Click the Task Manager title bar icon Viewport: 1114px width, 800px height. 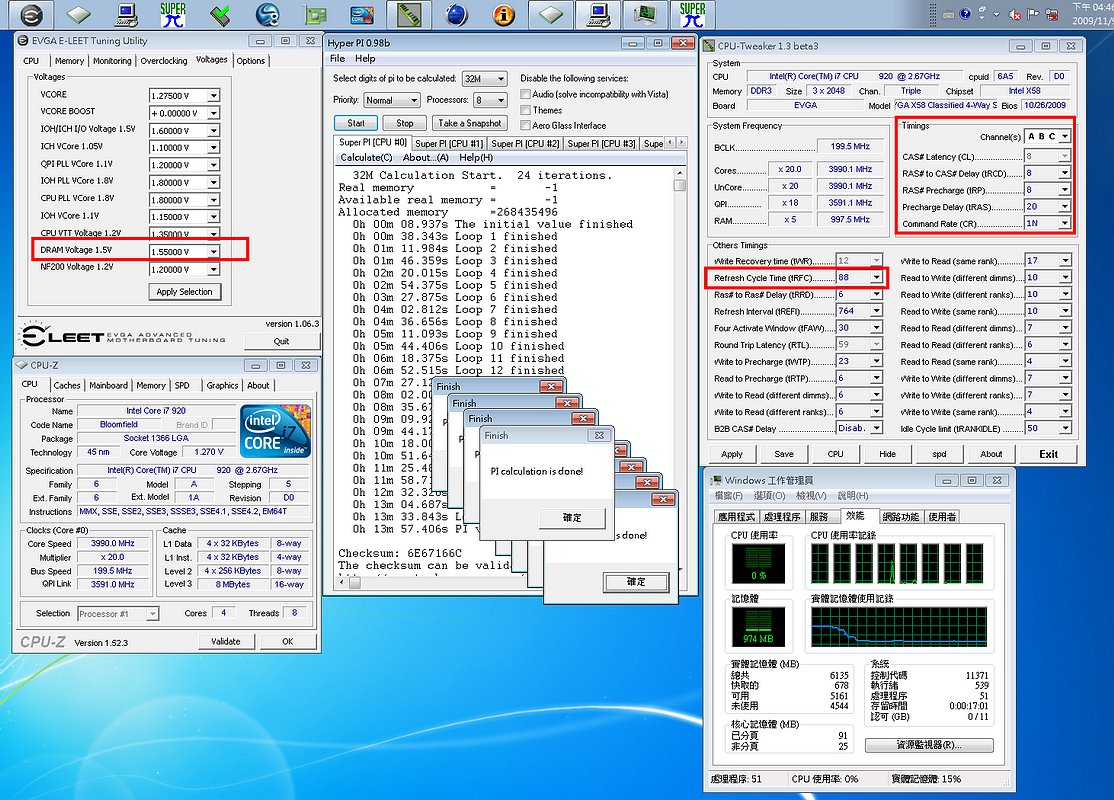[x=715, y=480]
